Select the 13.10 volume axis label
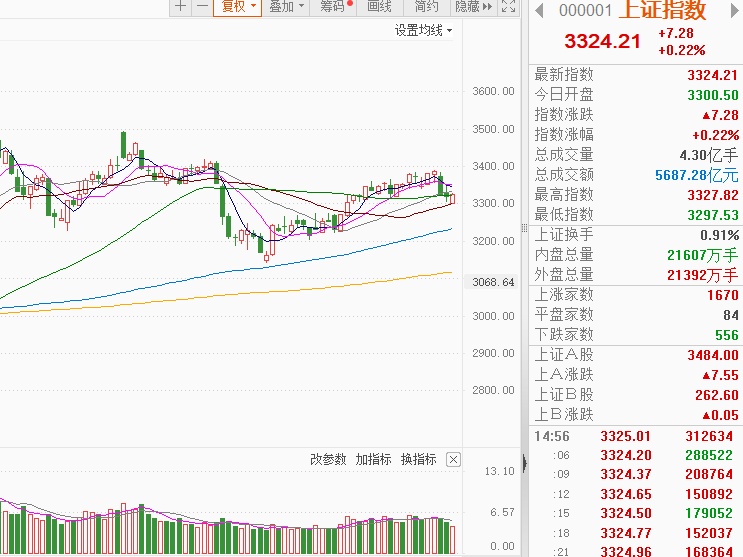Viewport: 743px width, 557px height. (499, 471)
